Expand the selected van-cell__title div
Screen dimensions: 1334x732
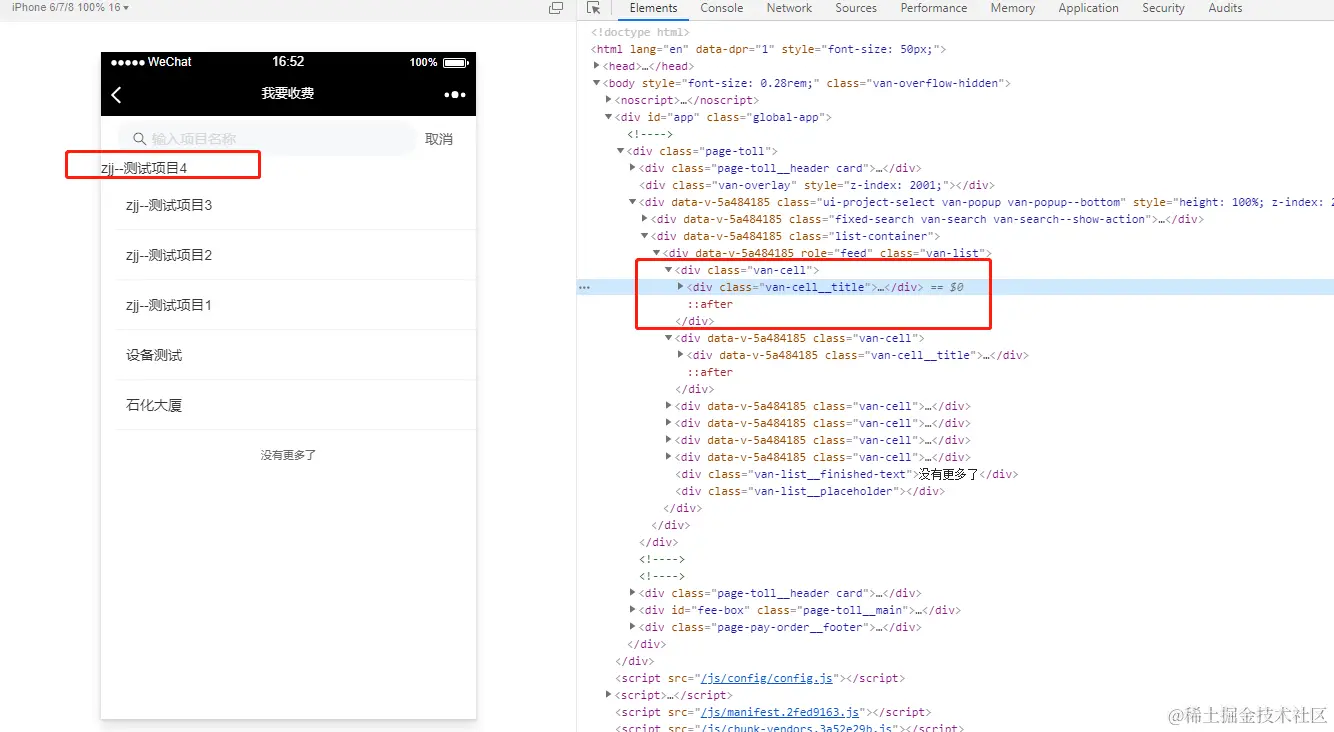click(681, 287)
